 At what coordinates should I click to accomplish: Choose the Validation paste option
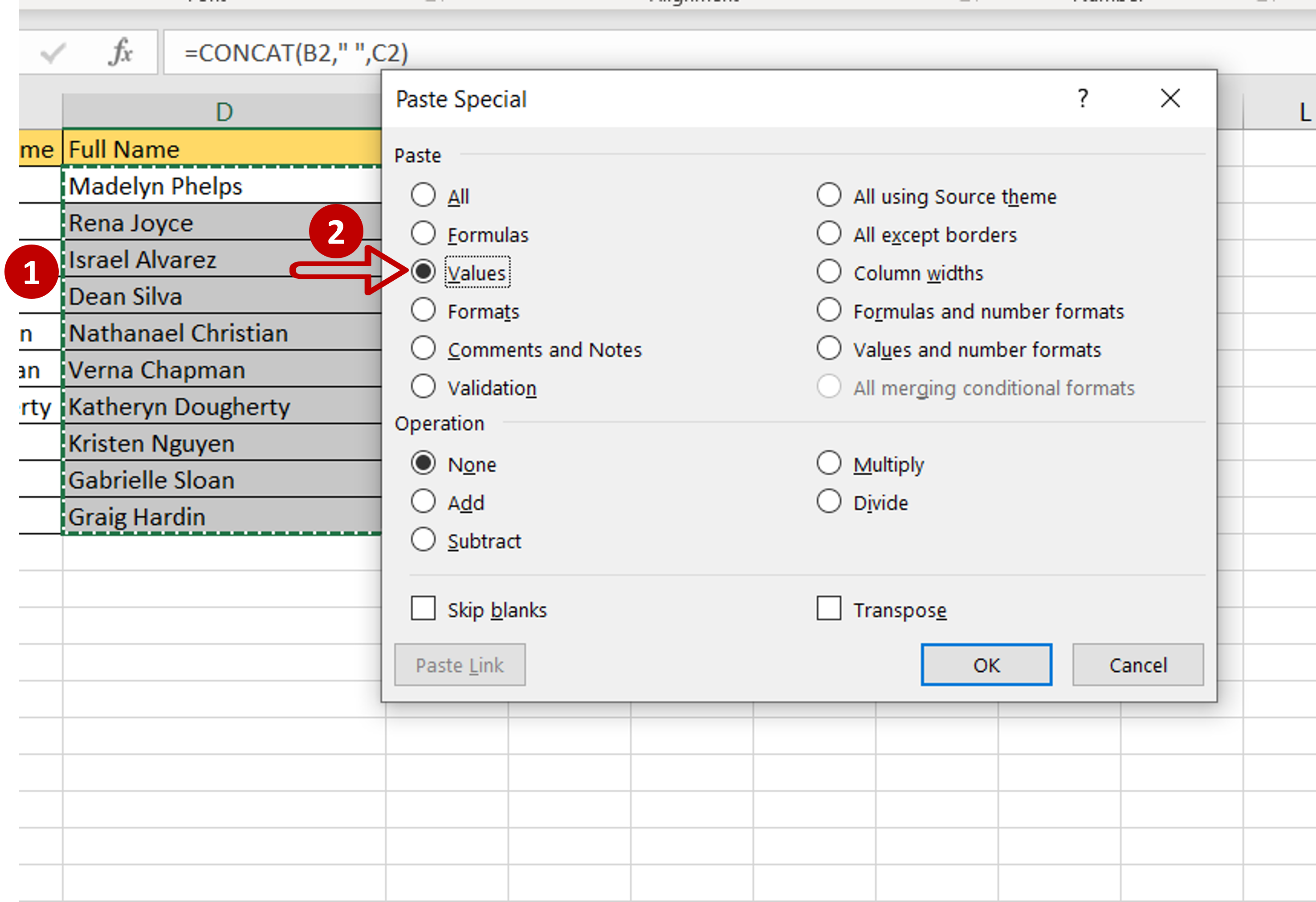[x=423, y=387]
